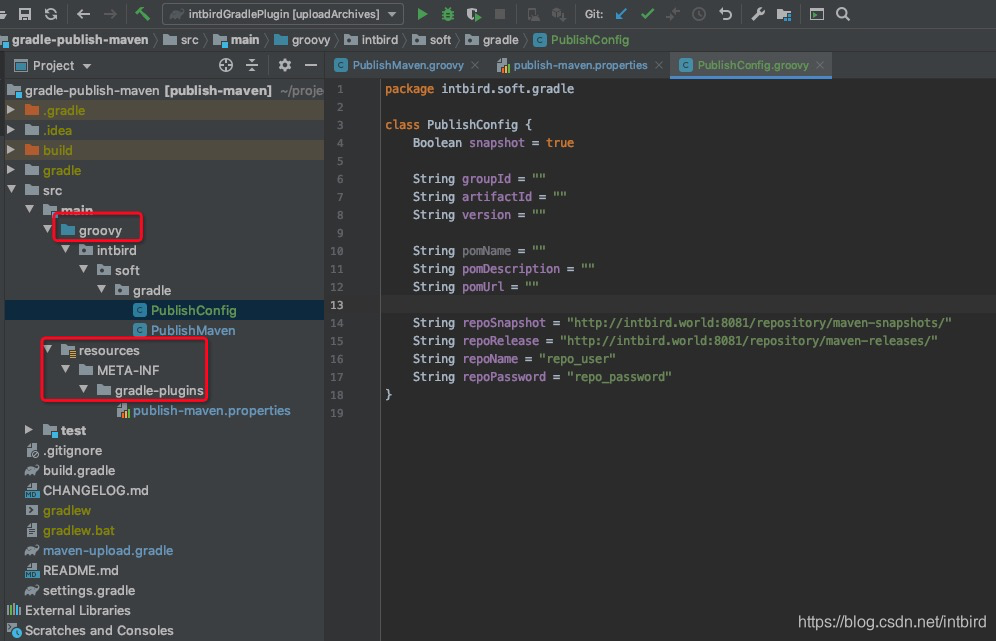Select External Libraries node
This screenshot has width=996, height=641.
(x=69, y=611)
